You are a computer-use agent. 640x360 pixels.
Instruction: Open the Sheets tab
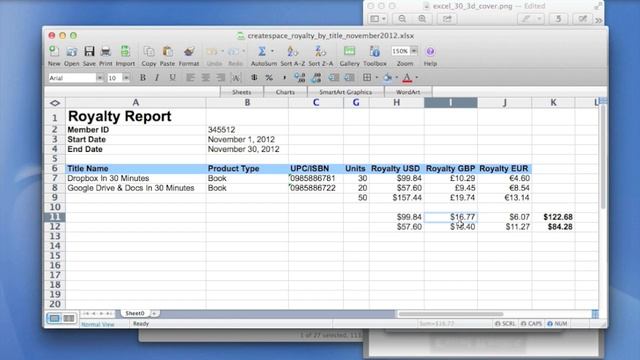(x=242, y=92)
